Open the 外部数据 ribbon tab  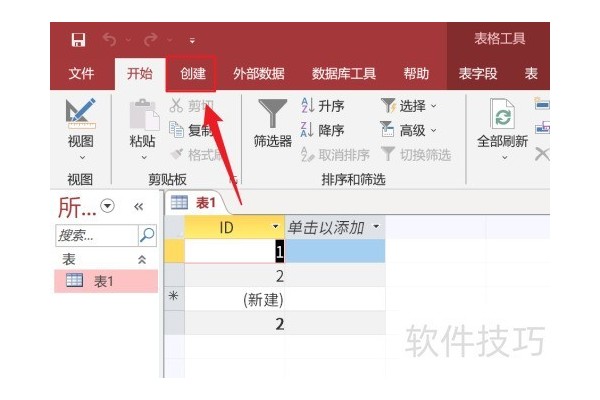click(x=259, y=73)
